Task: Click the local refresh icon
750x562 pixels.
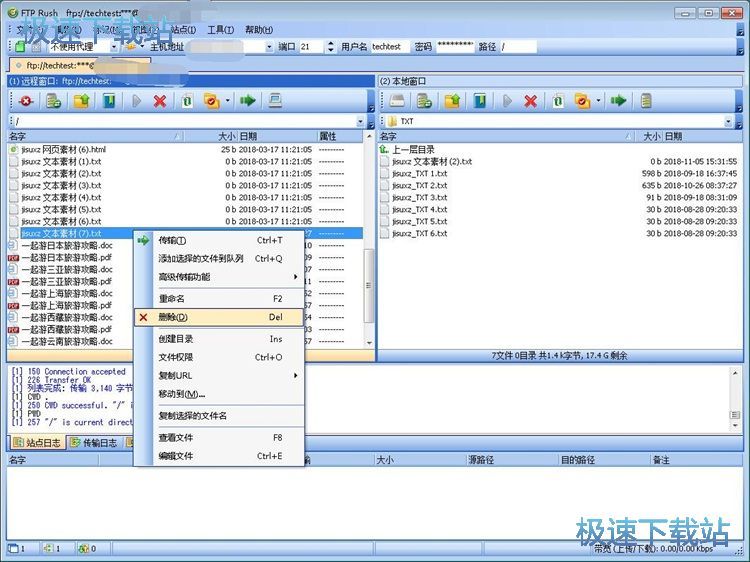Action: pos(558,101)
